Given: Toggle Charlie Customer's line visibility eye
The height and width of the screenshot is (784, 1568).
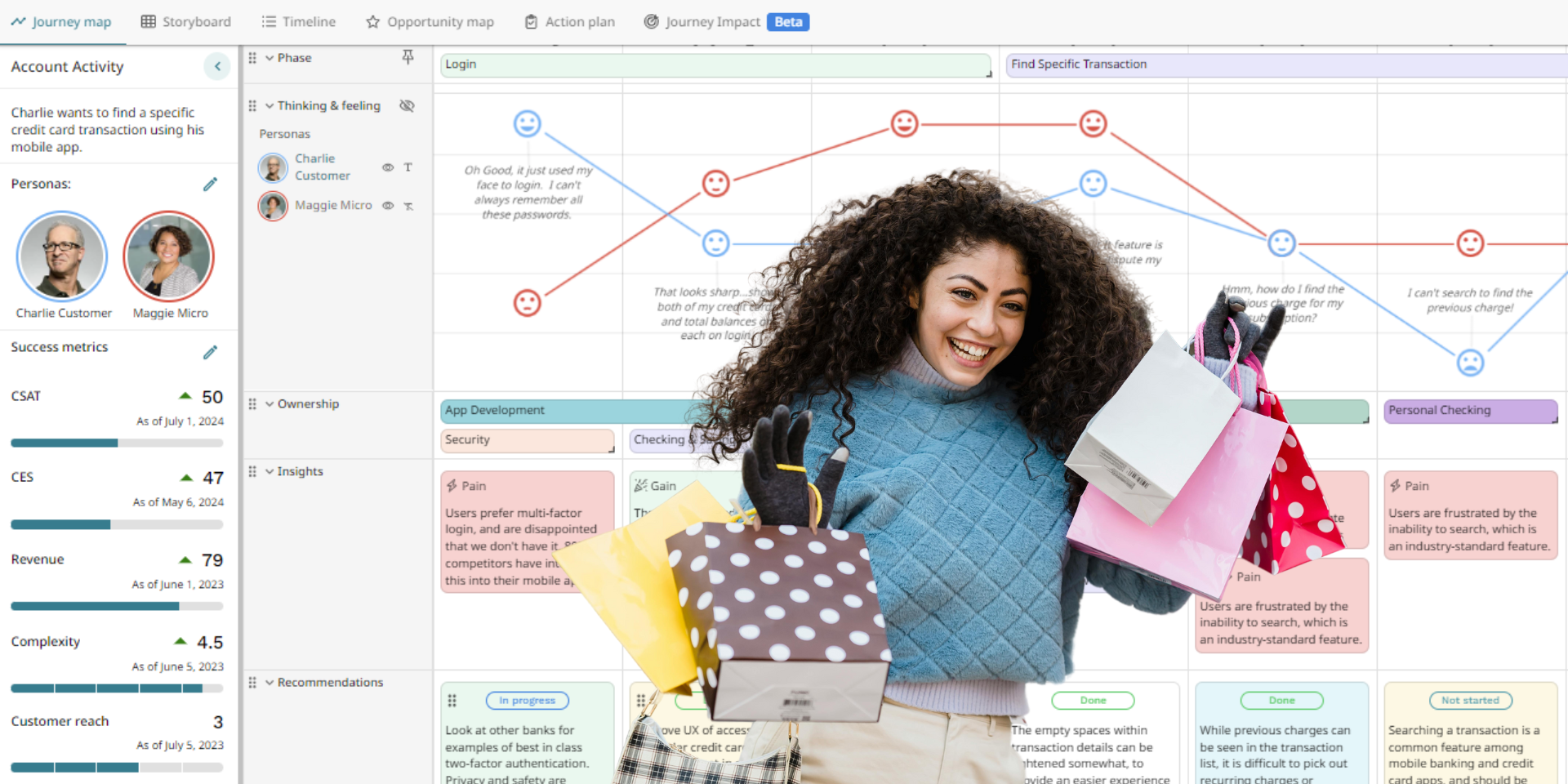Looking at the screenshot, I should click(x=388, y=167).
